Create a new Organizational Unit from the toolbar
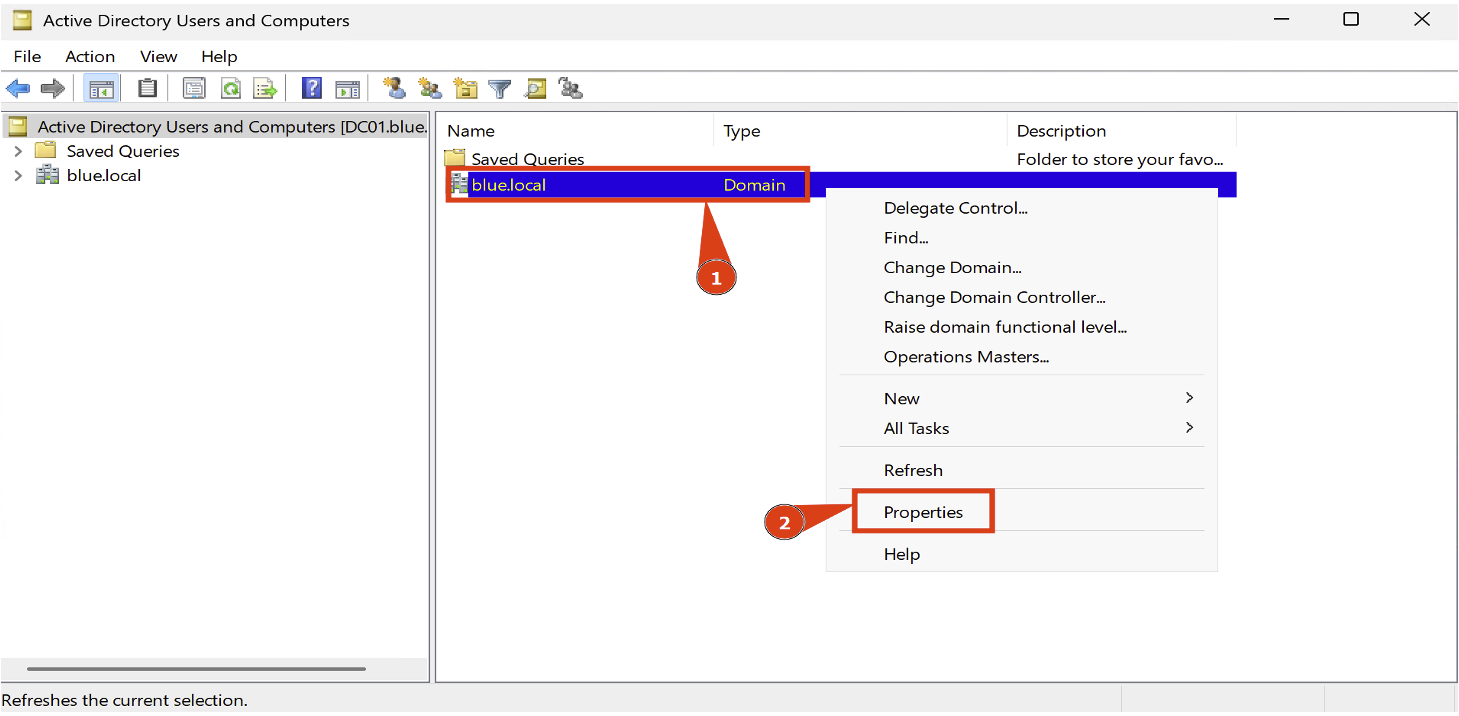Viewport: 1459px width, 716px height. point(465,88)
